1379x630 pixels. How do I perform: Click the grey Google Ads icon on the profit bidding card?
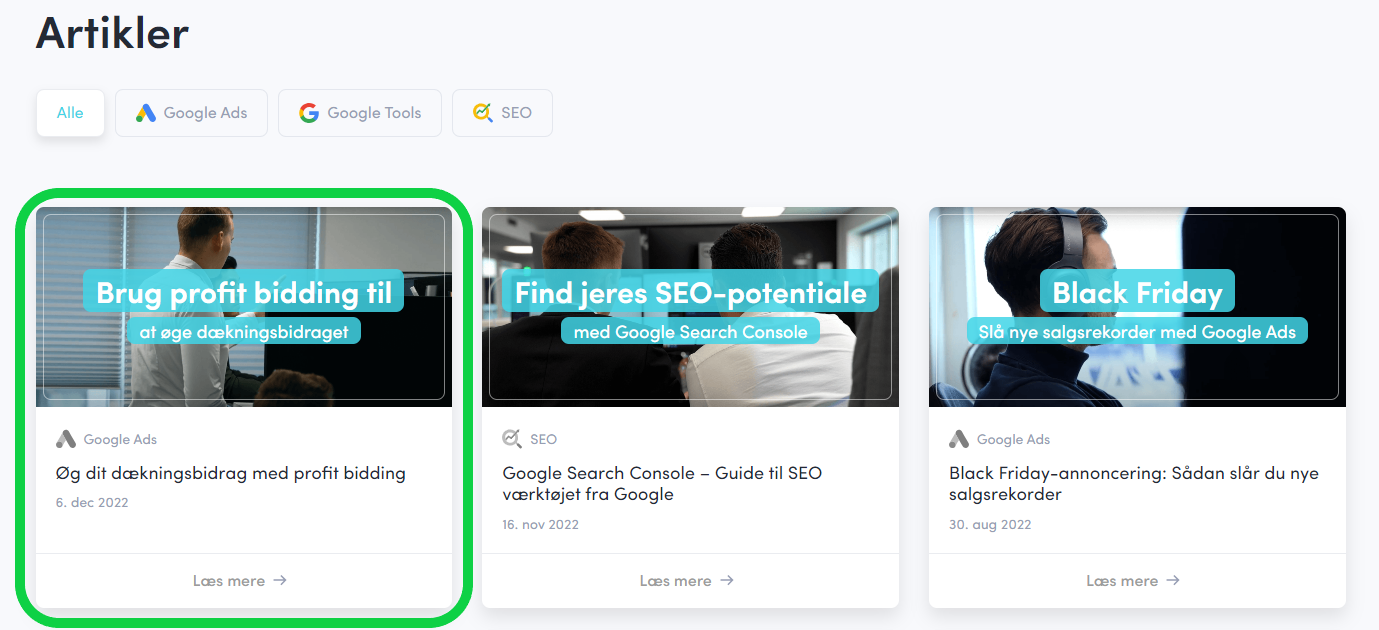point(66,439)
